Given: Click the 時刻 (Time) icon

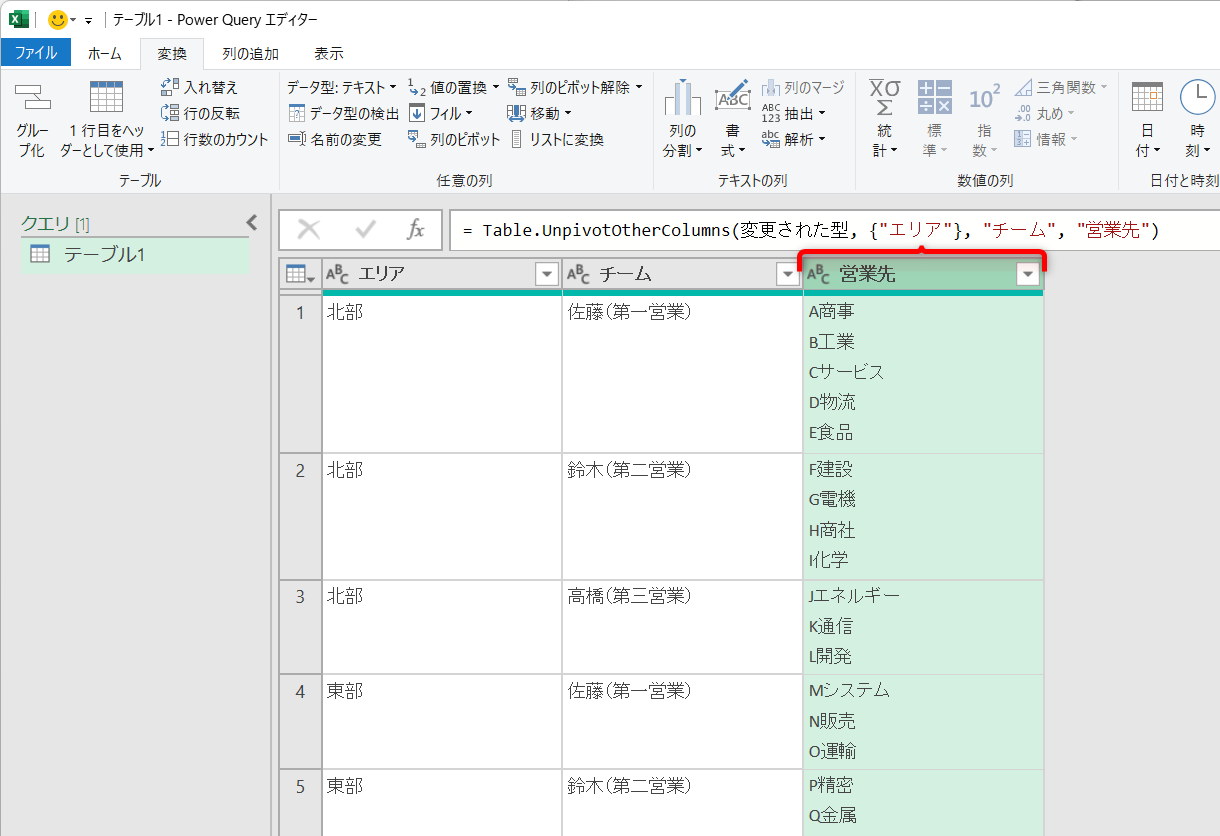Looking at the screenshot, I should coord(1197,117).
